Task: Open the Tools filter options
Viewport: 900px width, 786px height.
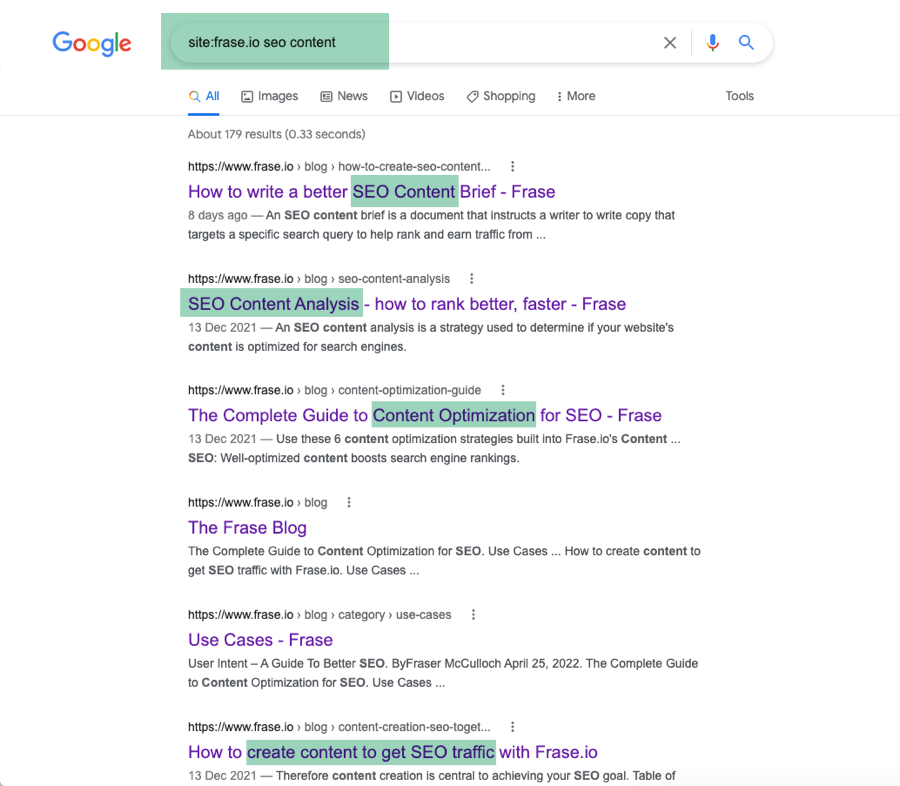Action: (739, 96)
